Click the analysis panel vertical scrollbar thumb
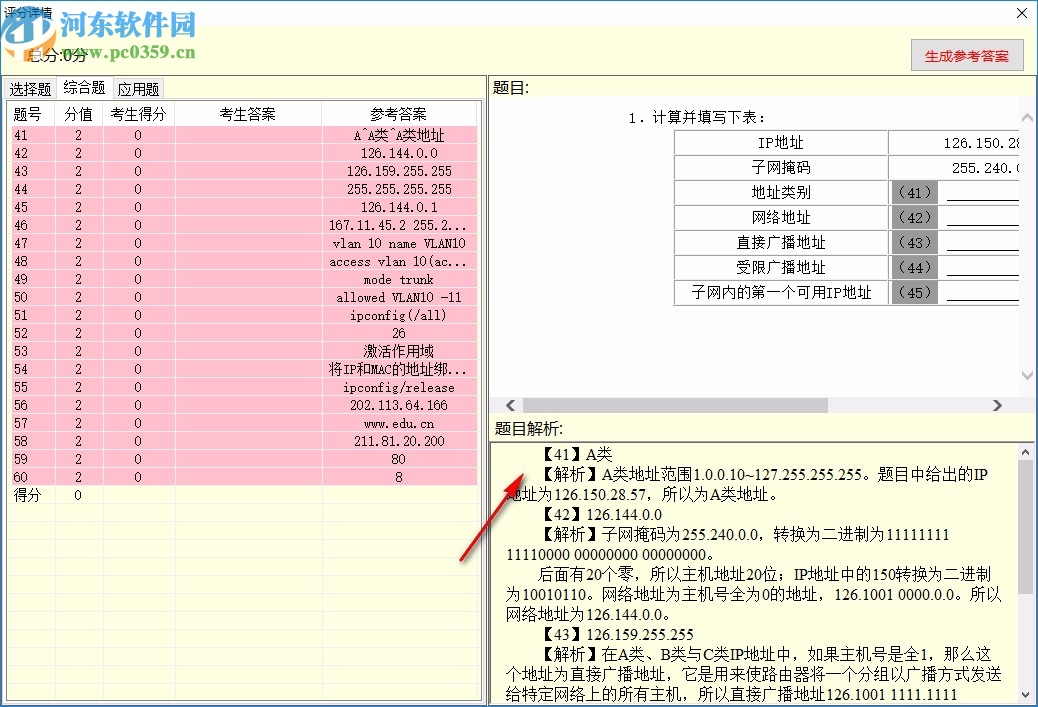 click(1025, 527)
